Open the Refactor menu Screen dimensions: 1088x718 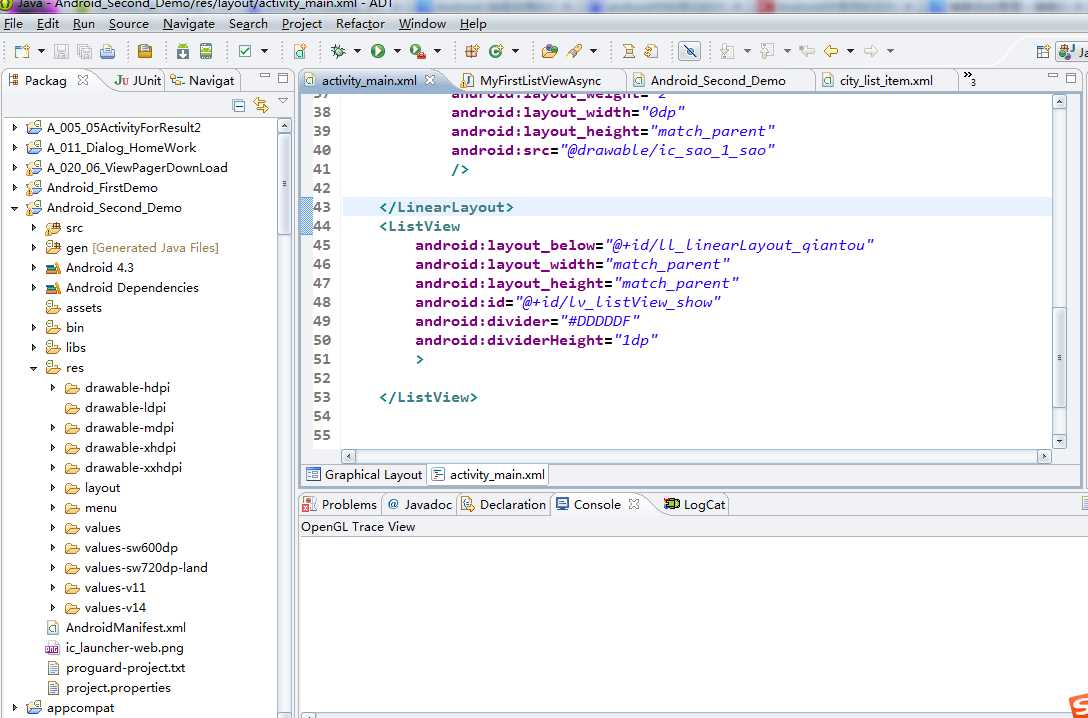pos(360,24)
